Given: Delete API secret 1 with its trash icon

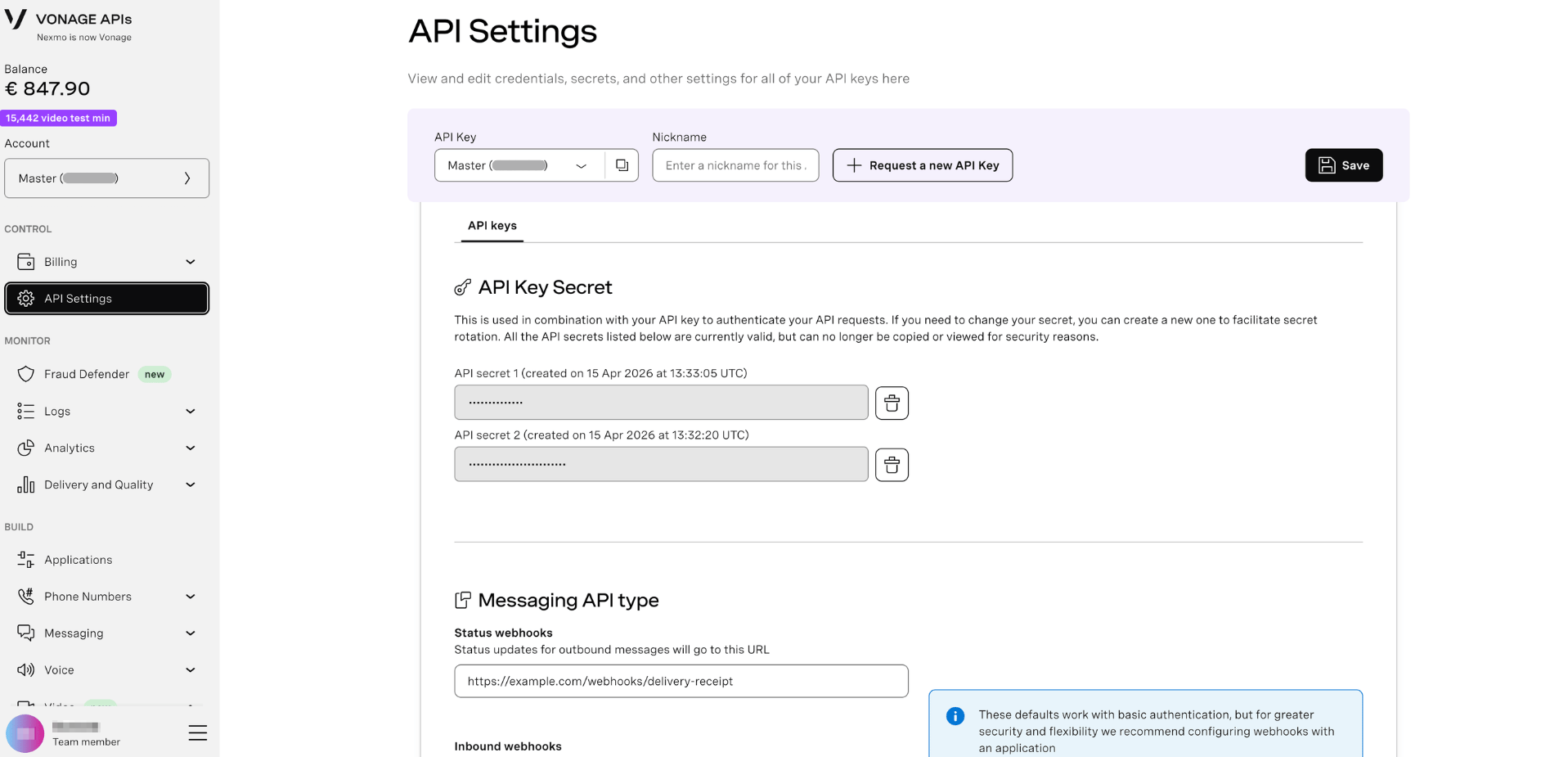Looking at the screenshot, I should 892,403.
